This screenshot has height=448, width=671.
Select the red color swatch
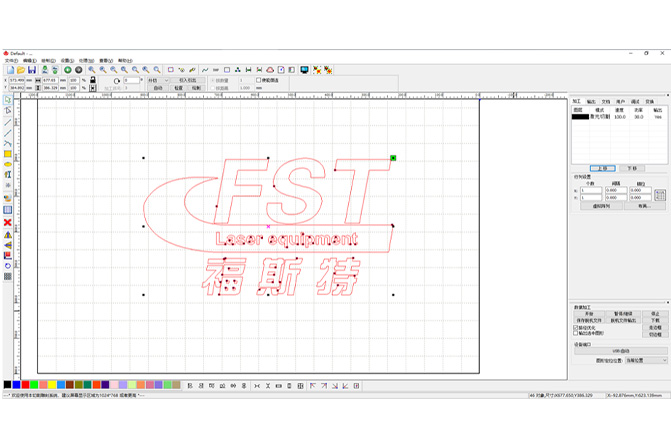click(x=25, y=385)
